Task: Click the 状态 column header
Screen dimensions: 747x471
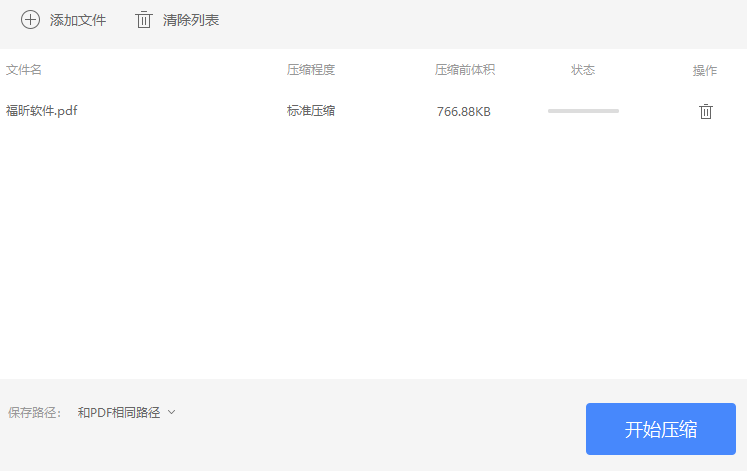Action: click(x=583, y=70)
